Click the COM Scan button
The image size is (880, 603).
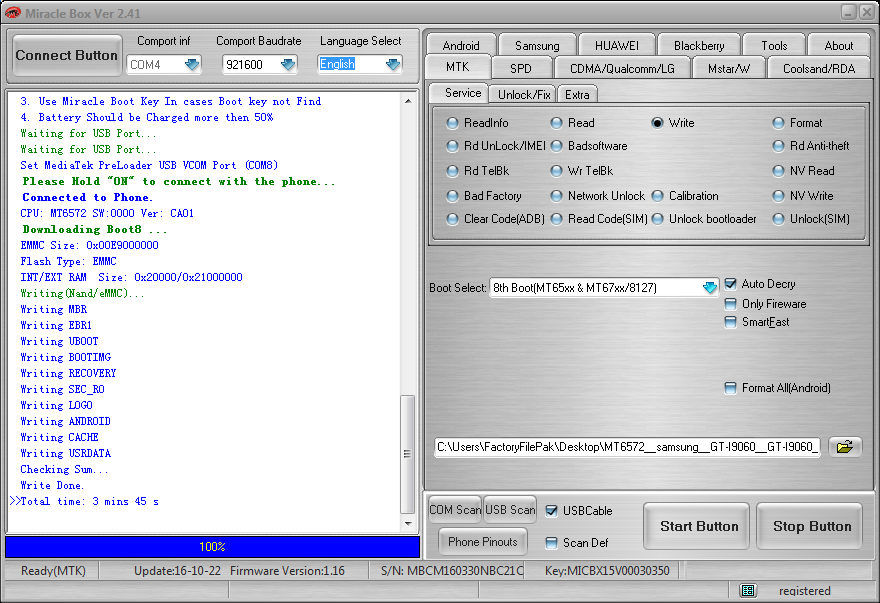pos(455,510)
